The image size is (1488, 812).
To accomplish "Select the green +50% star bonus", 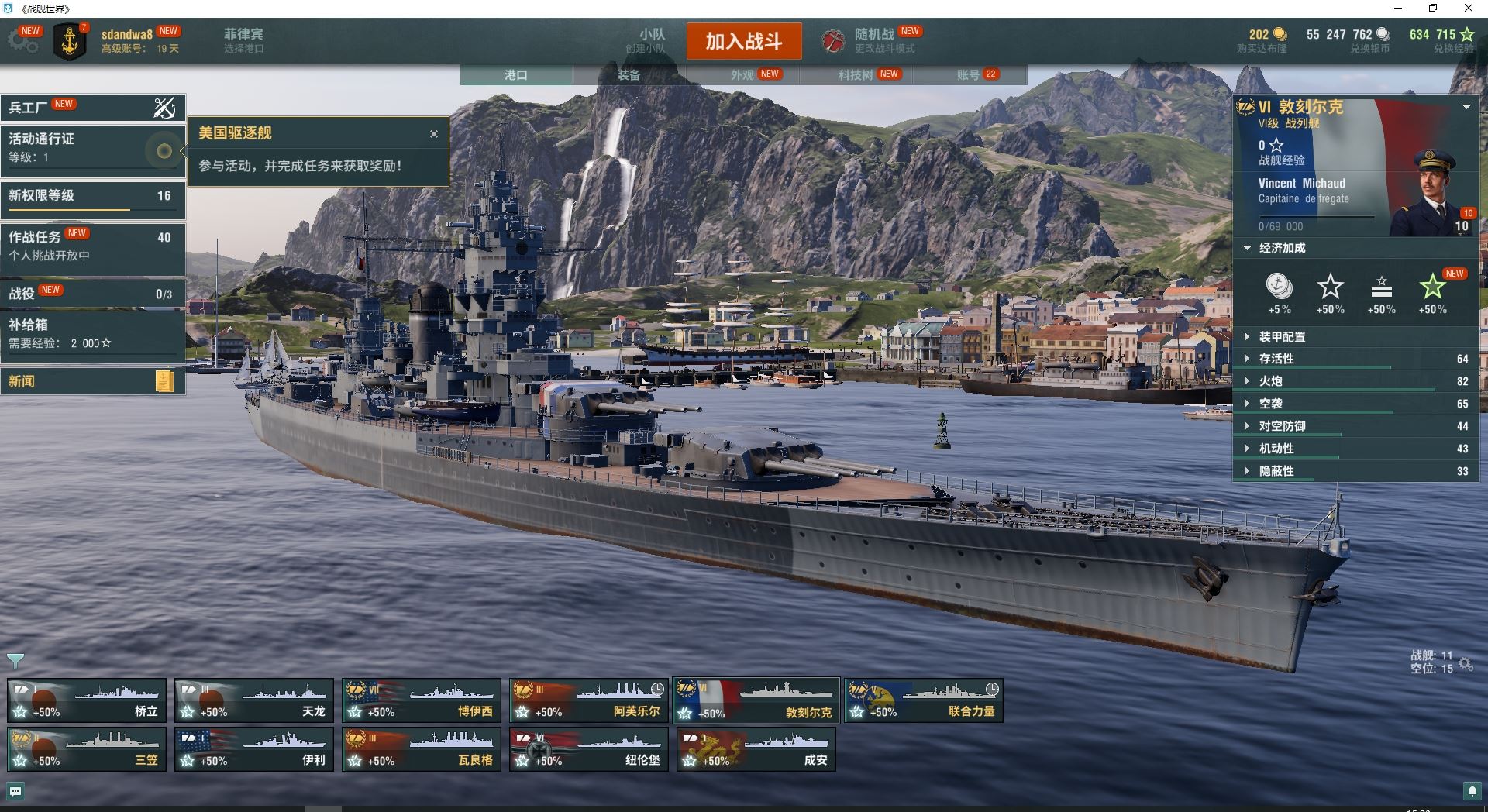I will pos(1432,293).
